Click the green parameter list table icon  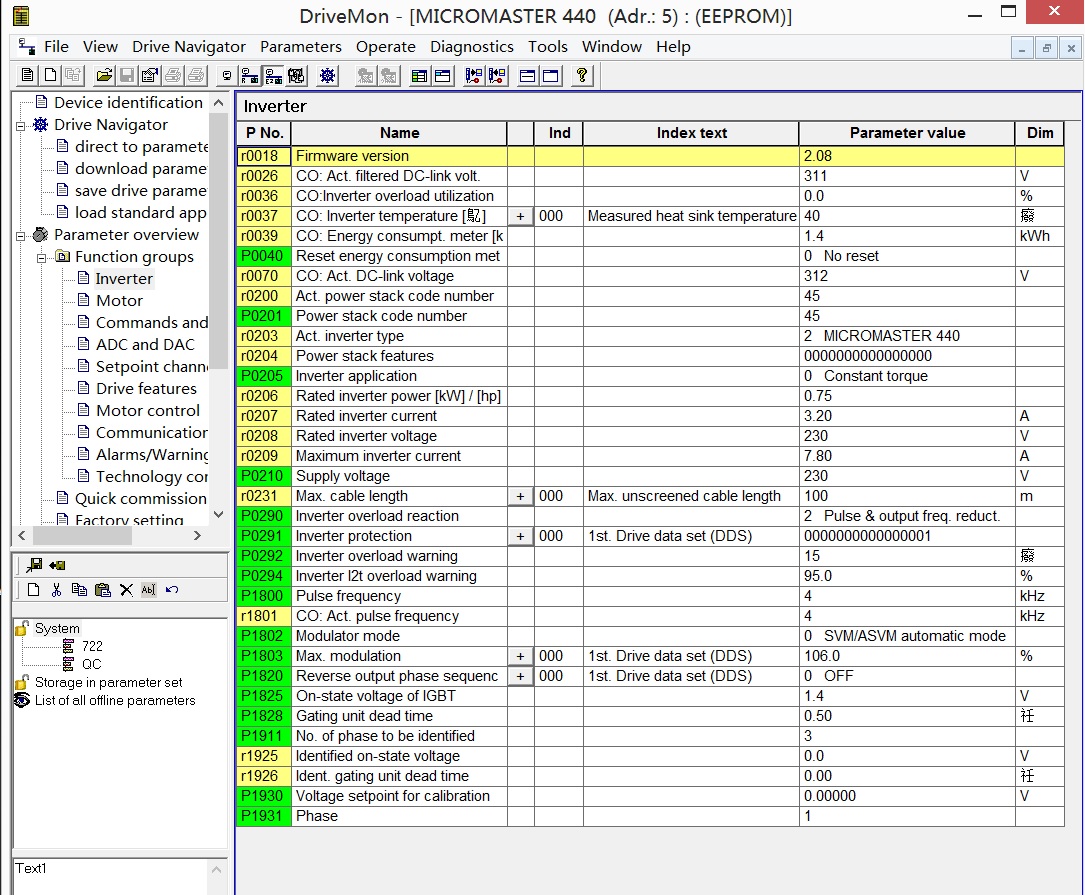point(419,75)
